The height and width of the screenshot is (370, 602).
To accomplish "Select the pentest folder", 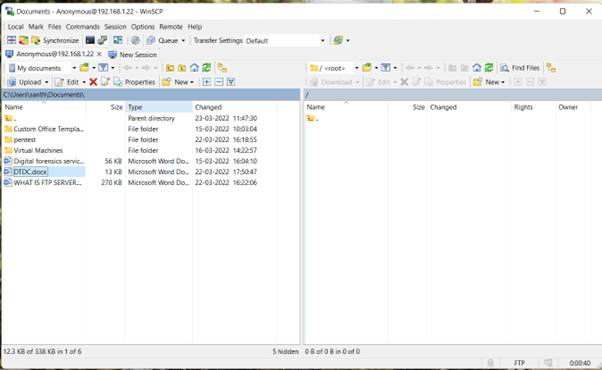I will (x=25, y=140).
